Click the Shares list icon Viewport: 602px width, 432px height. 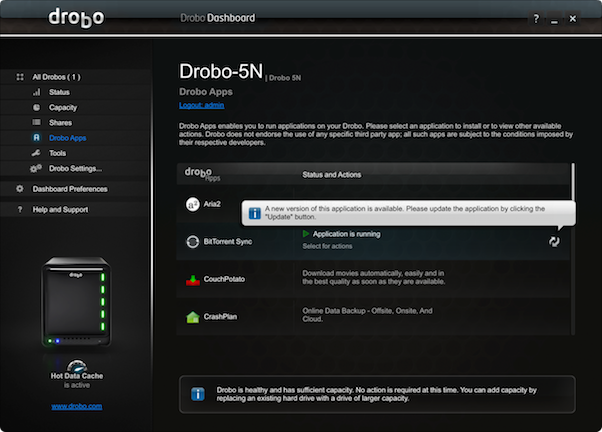pos(36,122)
